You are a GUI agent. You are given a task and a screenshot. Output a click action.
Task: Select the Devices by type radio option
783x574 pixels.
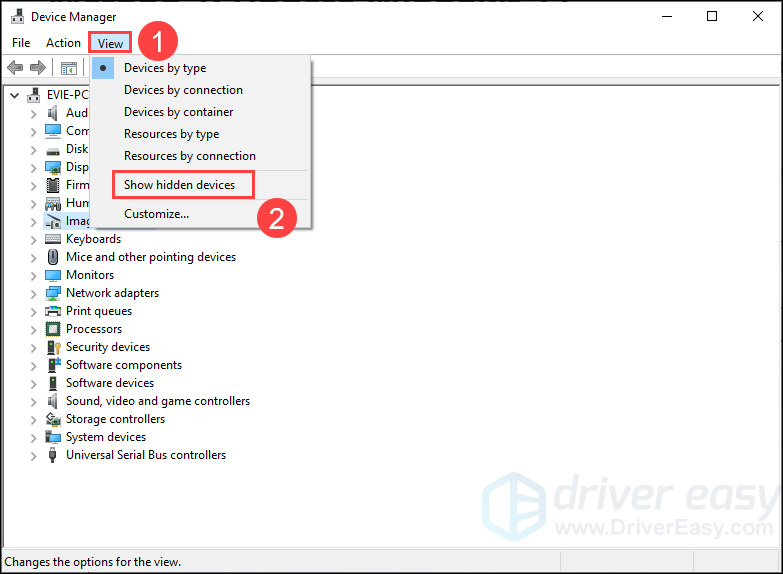(165, 68)
